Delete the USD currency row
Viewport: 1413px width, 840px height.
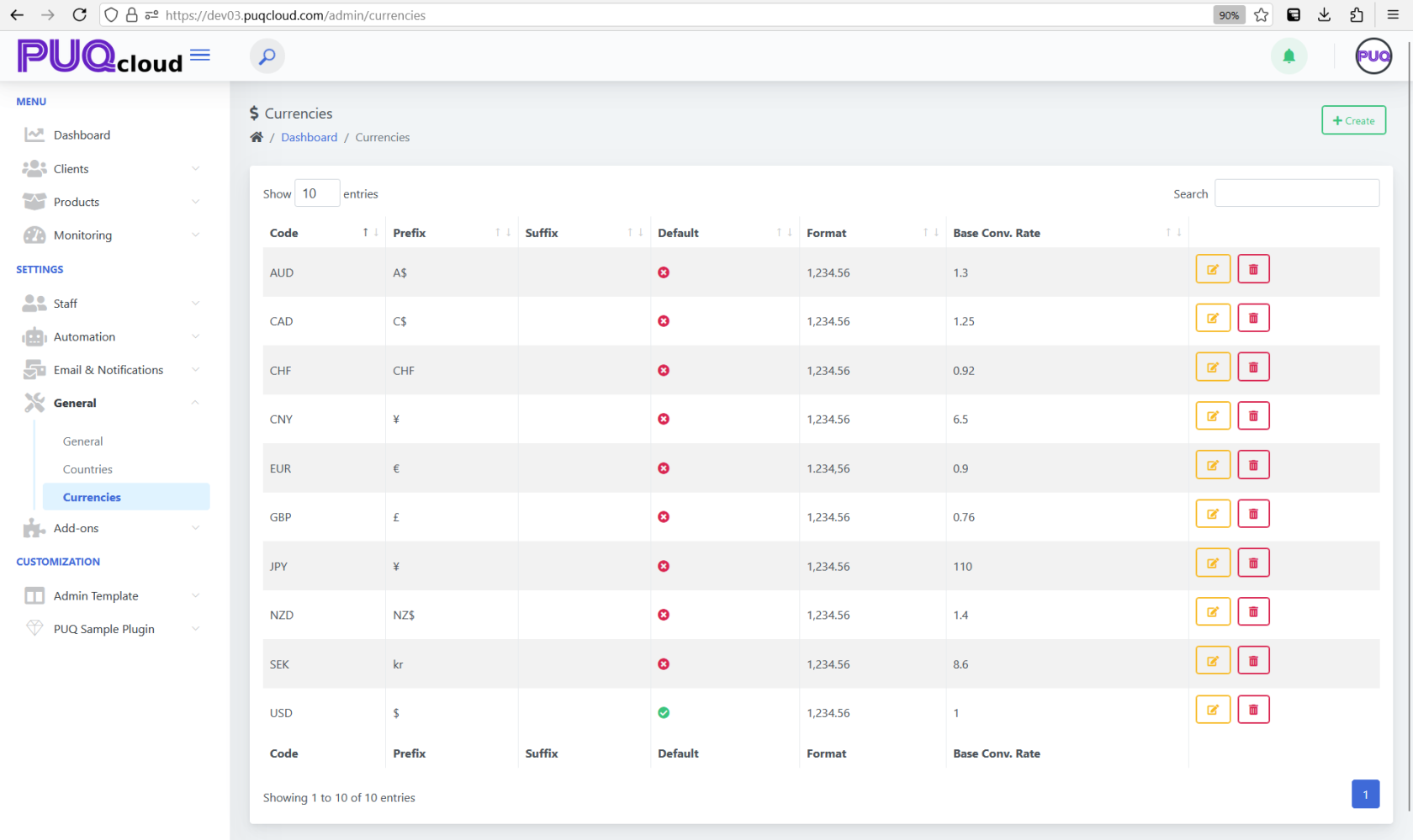1253,710
